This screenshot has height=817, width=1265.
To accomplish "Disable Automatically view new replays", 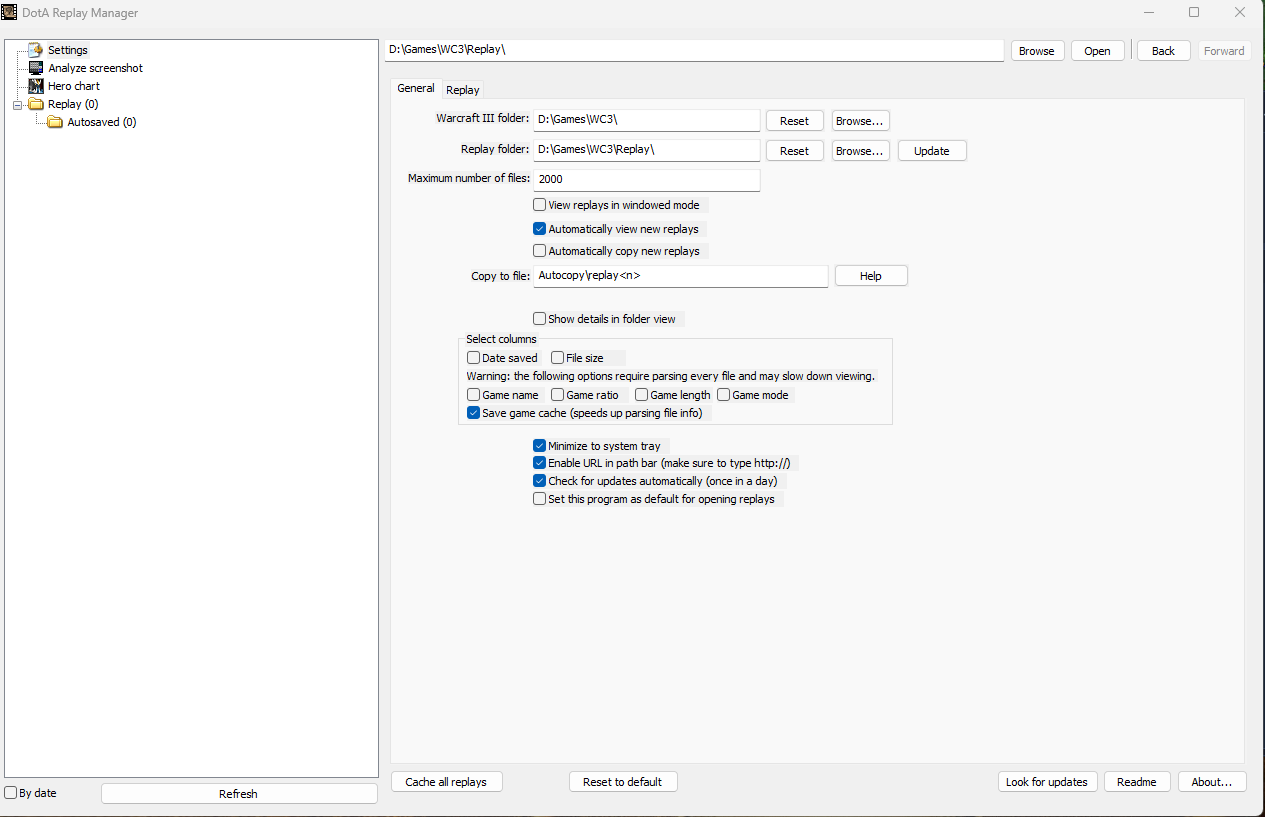I will pos(540,229).
